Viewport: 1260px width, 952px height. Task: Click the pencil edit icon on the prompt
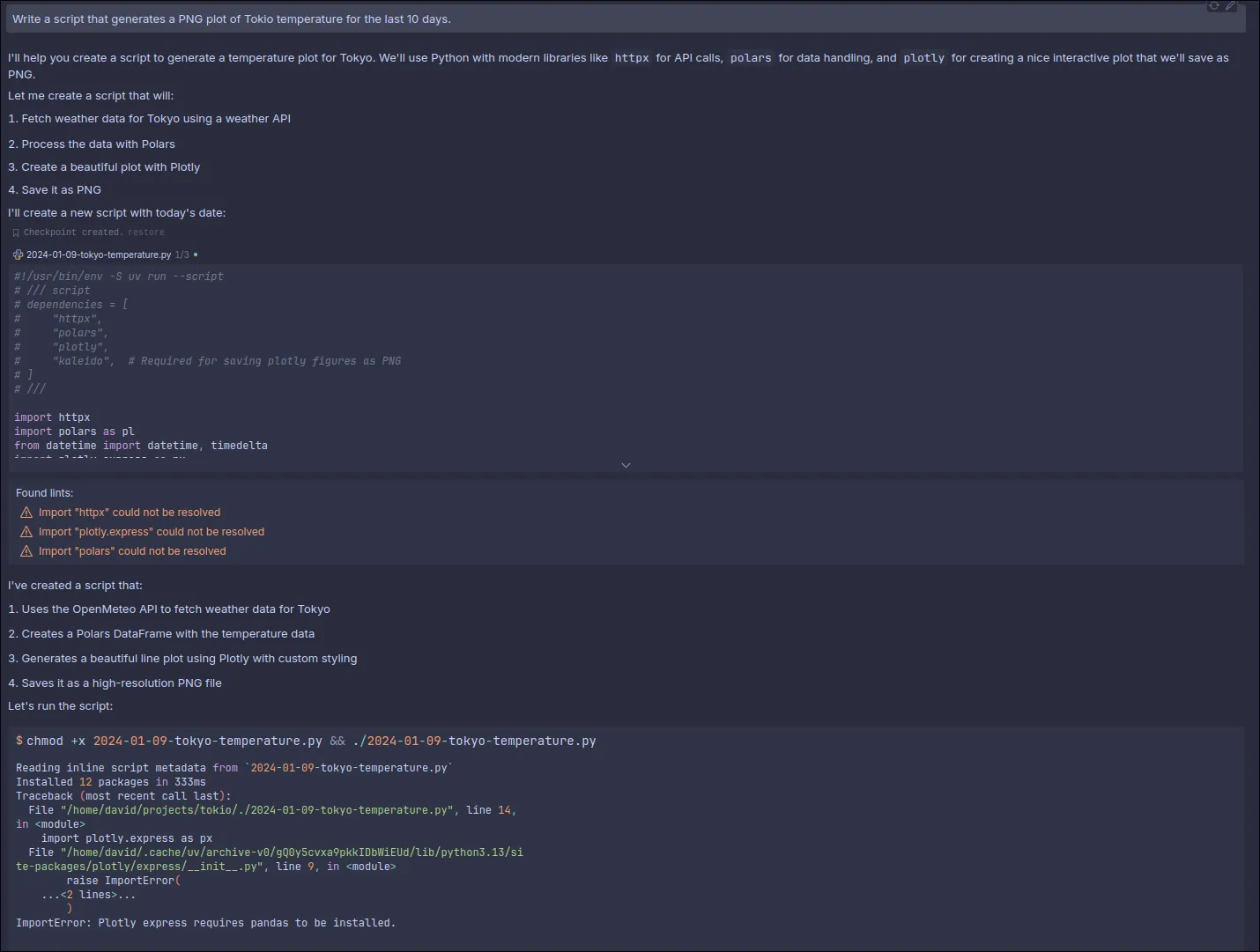[x=1231, y=5]
